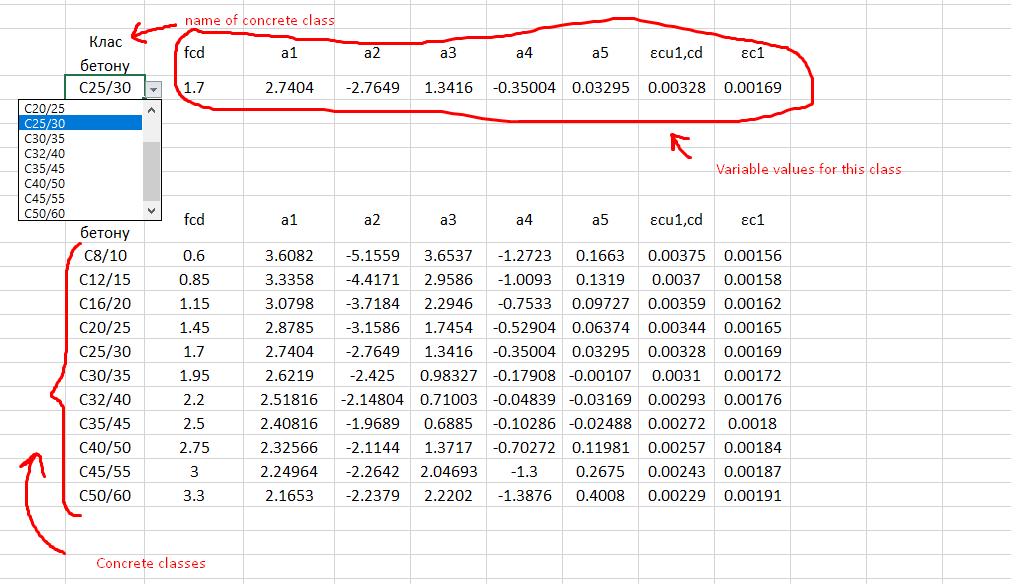
Task: Pick C50/60 from the dropdown list
Action: coord(80,213)
